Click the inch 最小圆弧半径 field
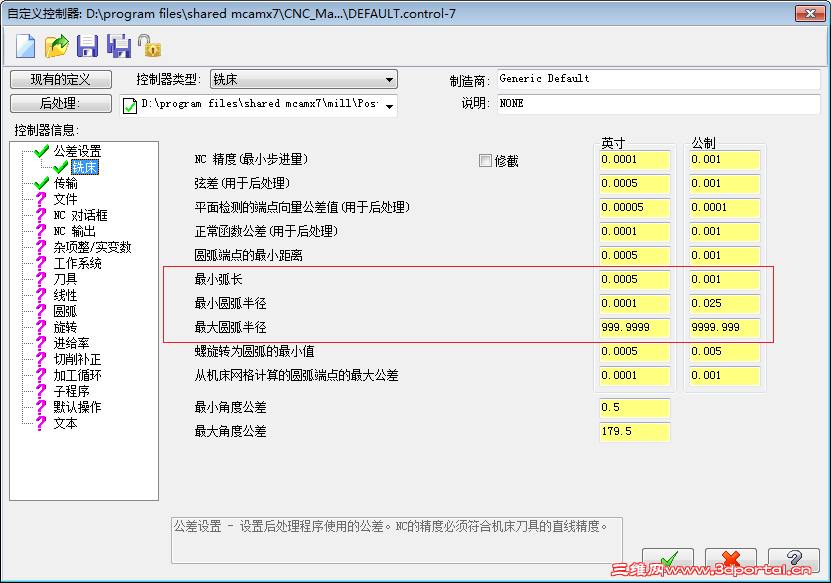831x583 pixels. coord(634,304)
